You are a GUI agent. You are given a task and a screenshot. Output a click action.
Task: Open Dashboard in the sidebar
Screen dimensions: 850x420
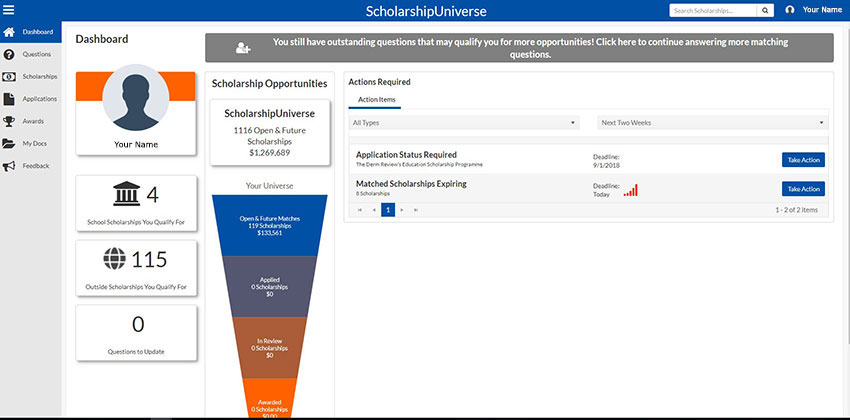point(31,32)
